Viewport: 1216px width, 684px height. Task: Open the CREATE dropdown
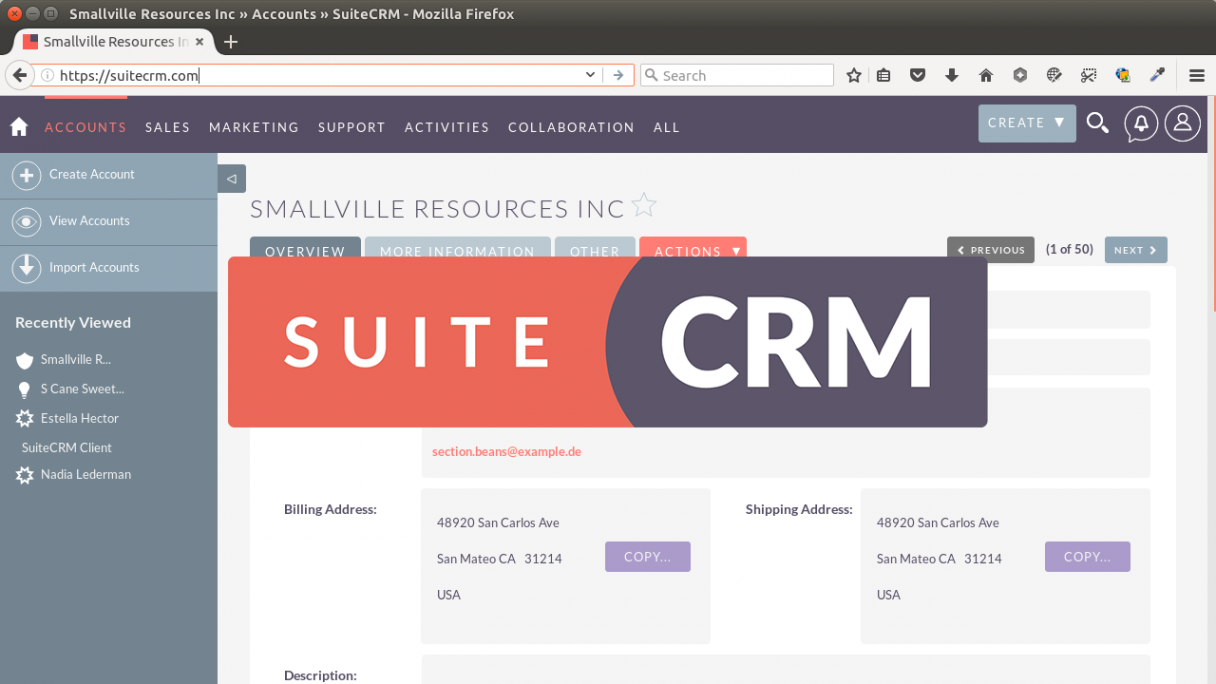[x=1026, y=123]
